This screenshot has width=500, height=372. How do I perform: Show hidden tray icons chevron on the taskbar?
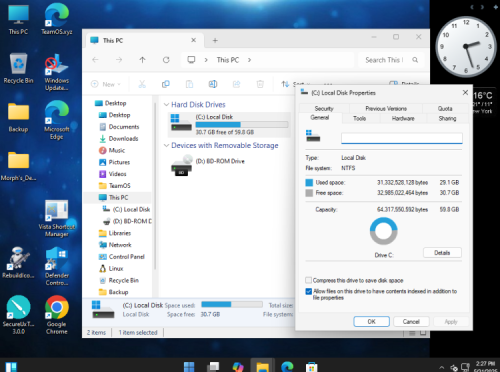click(x=442, y=367)
